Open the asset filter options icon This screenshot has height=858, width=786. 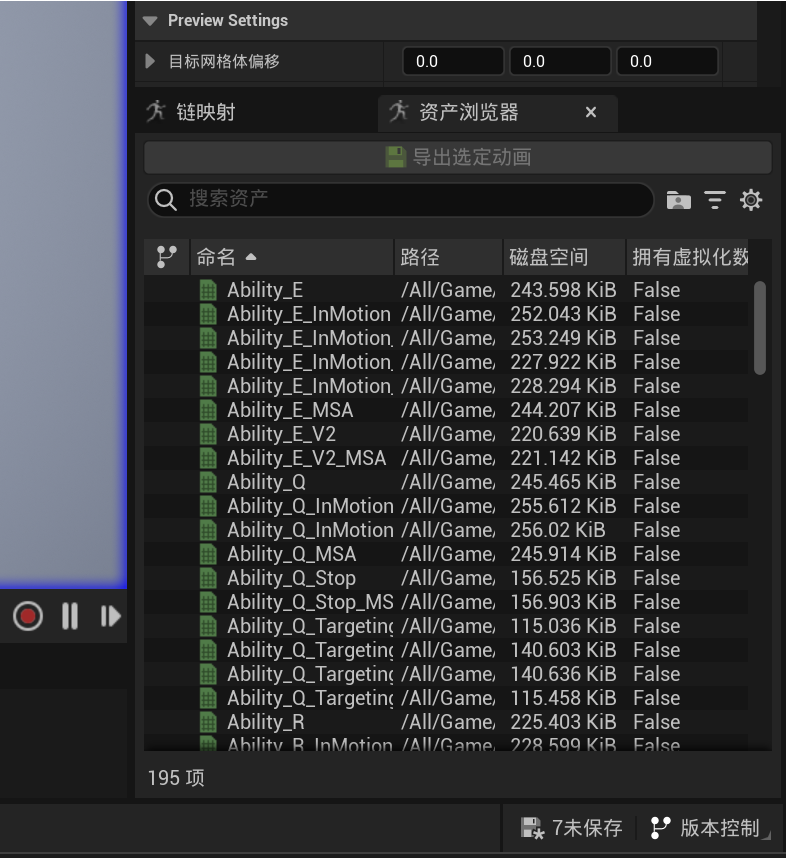[715, 200]
